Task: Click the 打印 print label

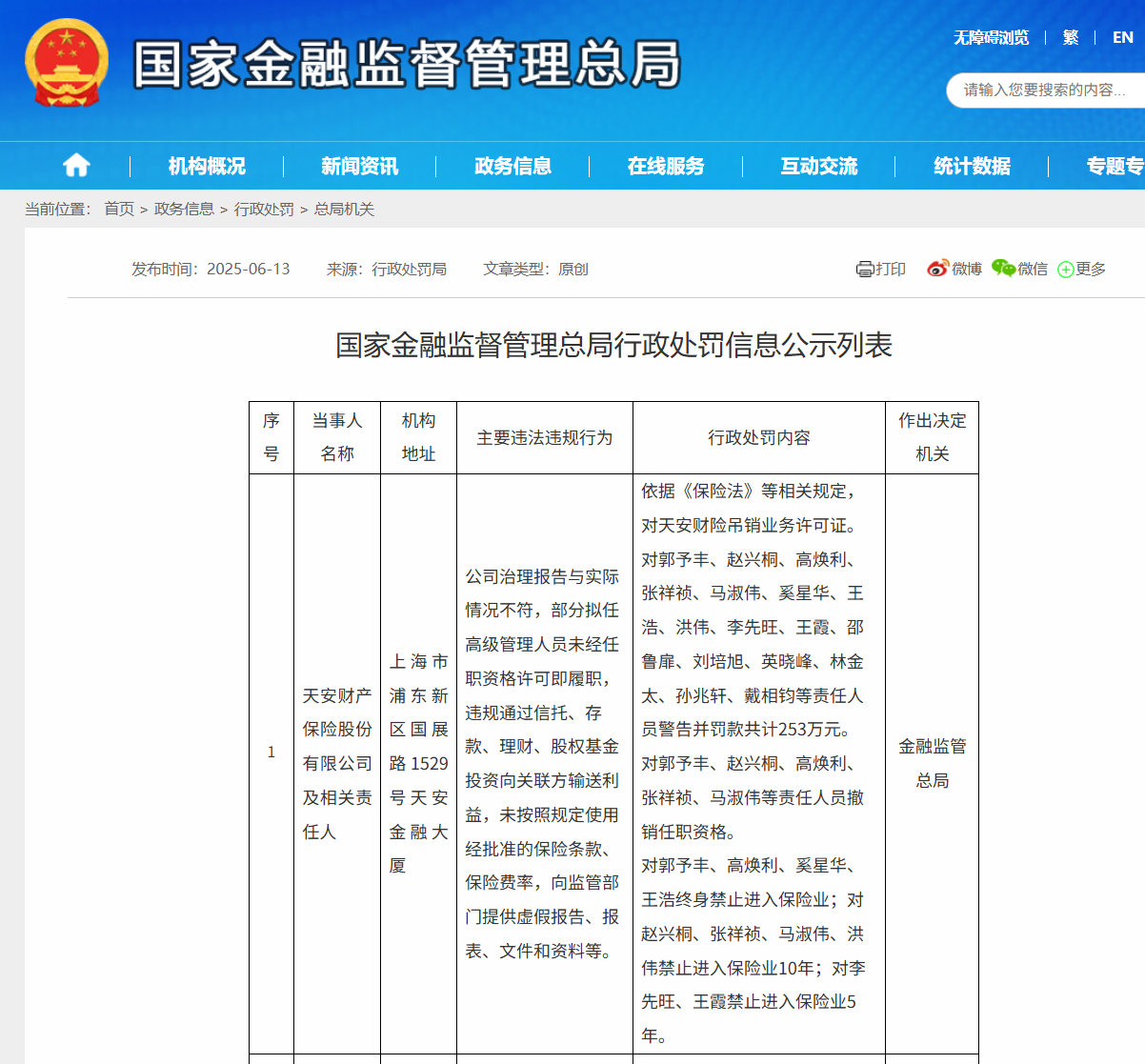Action: point(891,270)
